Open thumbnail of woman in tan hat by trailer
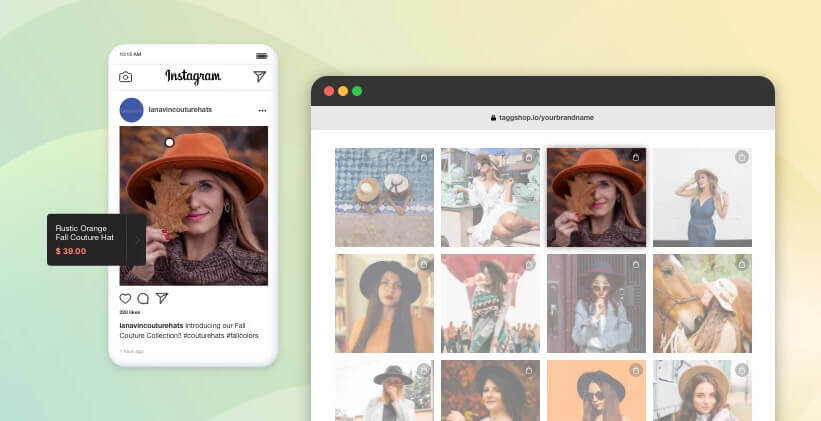821x421 pixels. 702,391
